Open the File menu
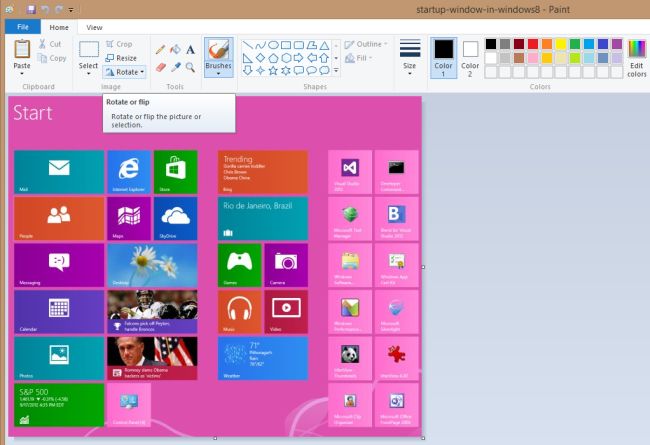The width and height of the screenshot is (650, 445). click(x=23, y=27)
